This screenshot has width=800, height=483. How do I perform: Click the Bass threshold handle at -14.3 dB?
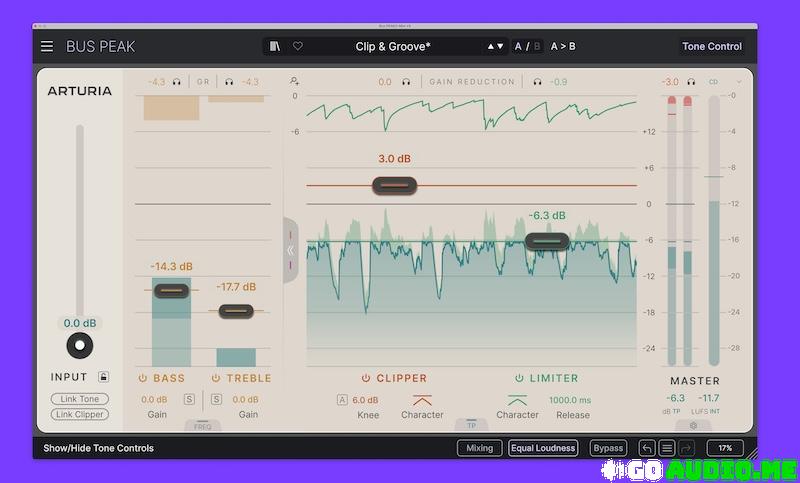coord(171,291)
